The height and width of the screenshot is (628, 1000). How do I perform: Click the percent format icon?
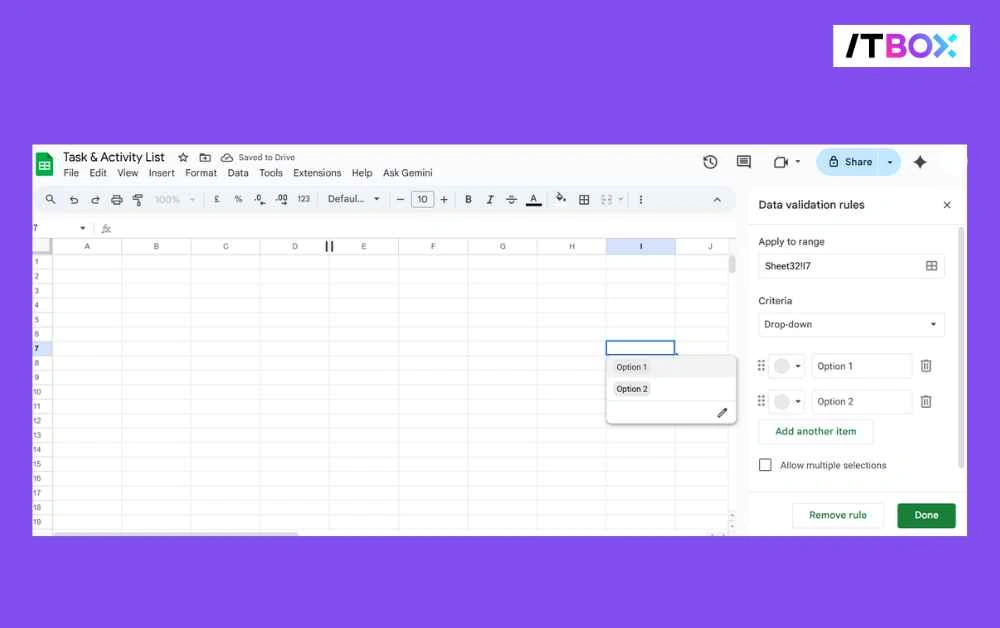pyautogui.click(x=239, y=199)
